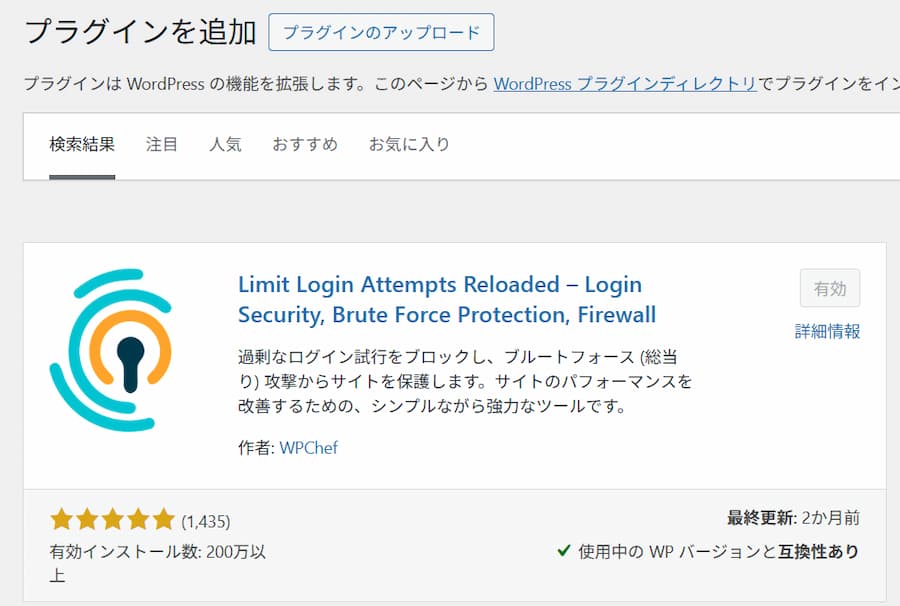The width and height of the screenshot is (900, 606).
Task: Click the プラグインのアップロード button
Action: click(381, 32)
